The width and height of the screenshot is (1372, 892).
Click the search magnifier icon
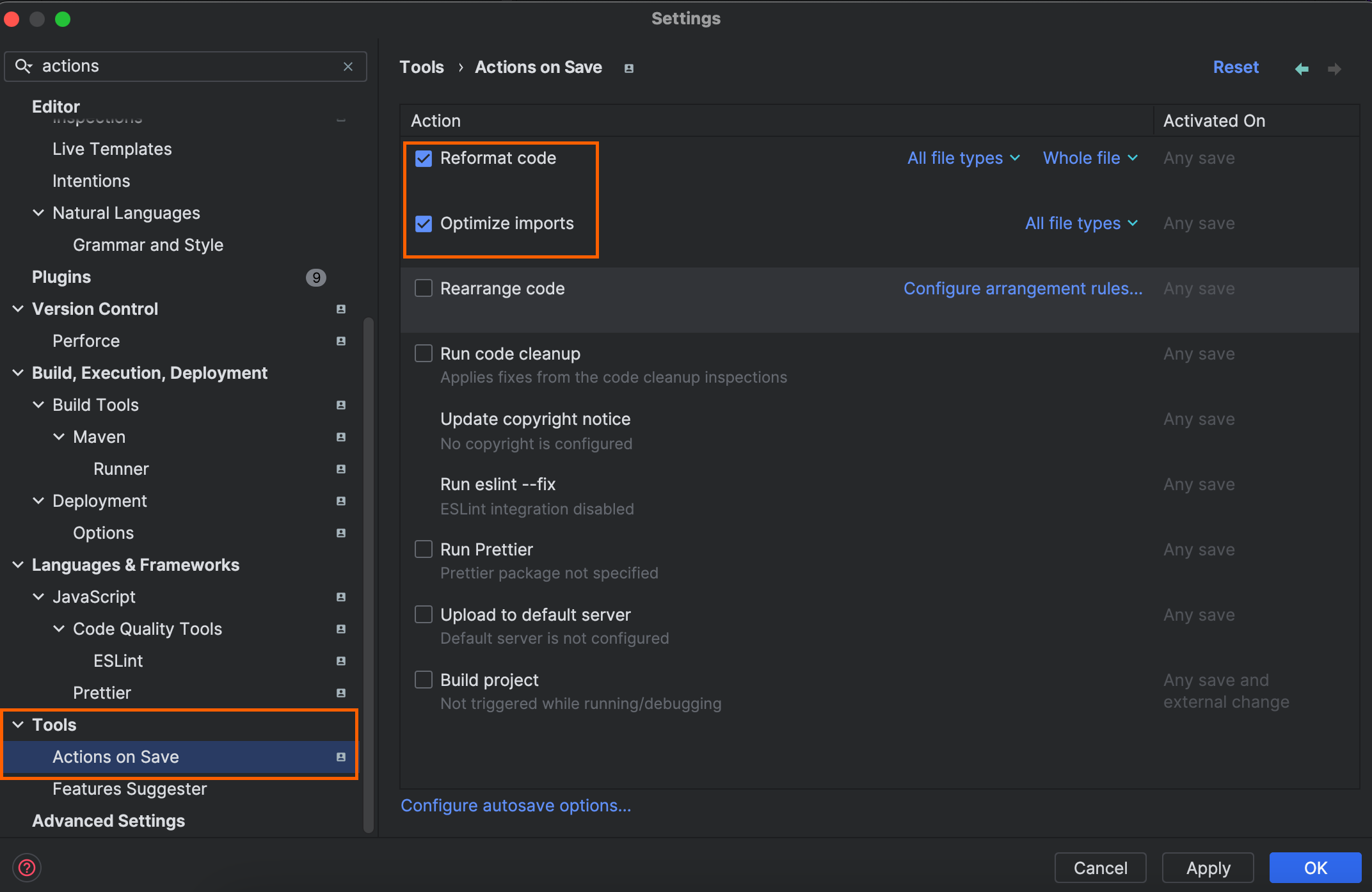click(x=23, y=67)
